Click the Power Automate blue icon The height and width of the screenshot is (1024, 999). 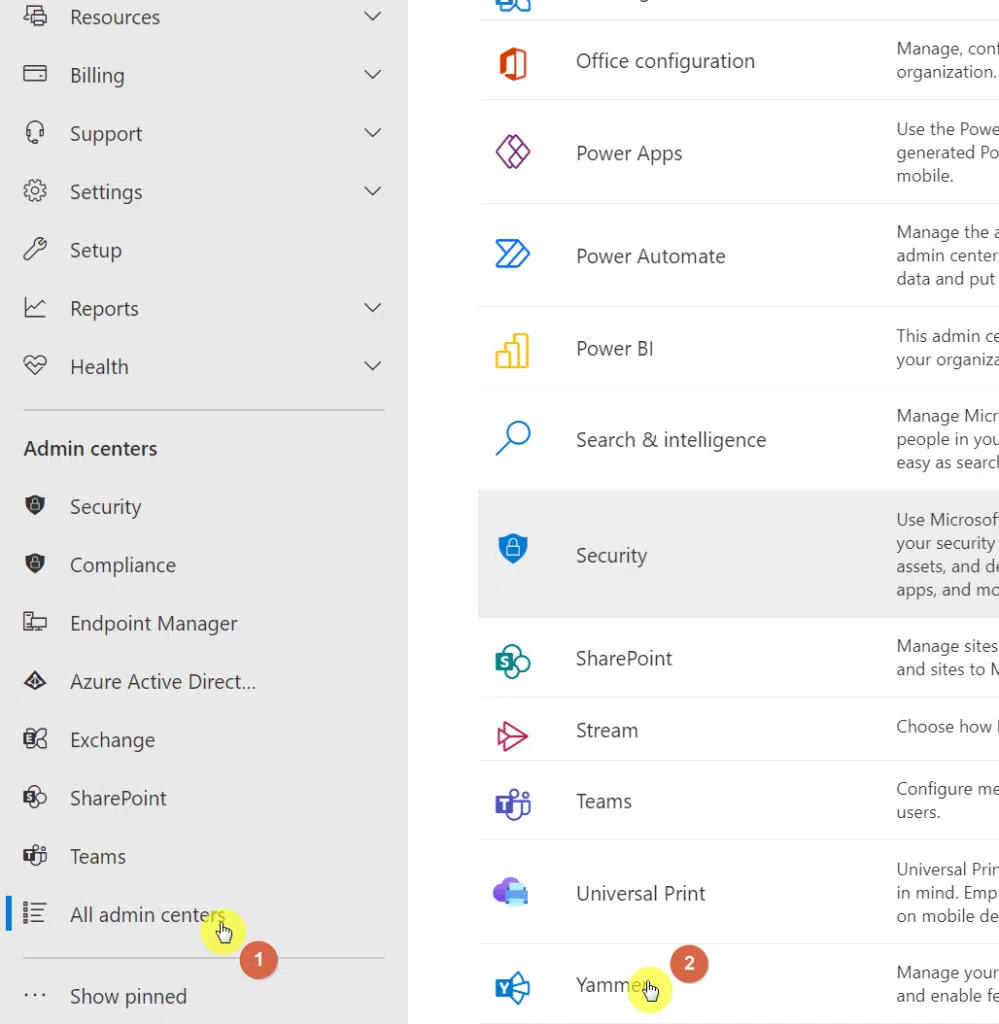513,254
